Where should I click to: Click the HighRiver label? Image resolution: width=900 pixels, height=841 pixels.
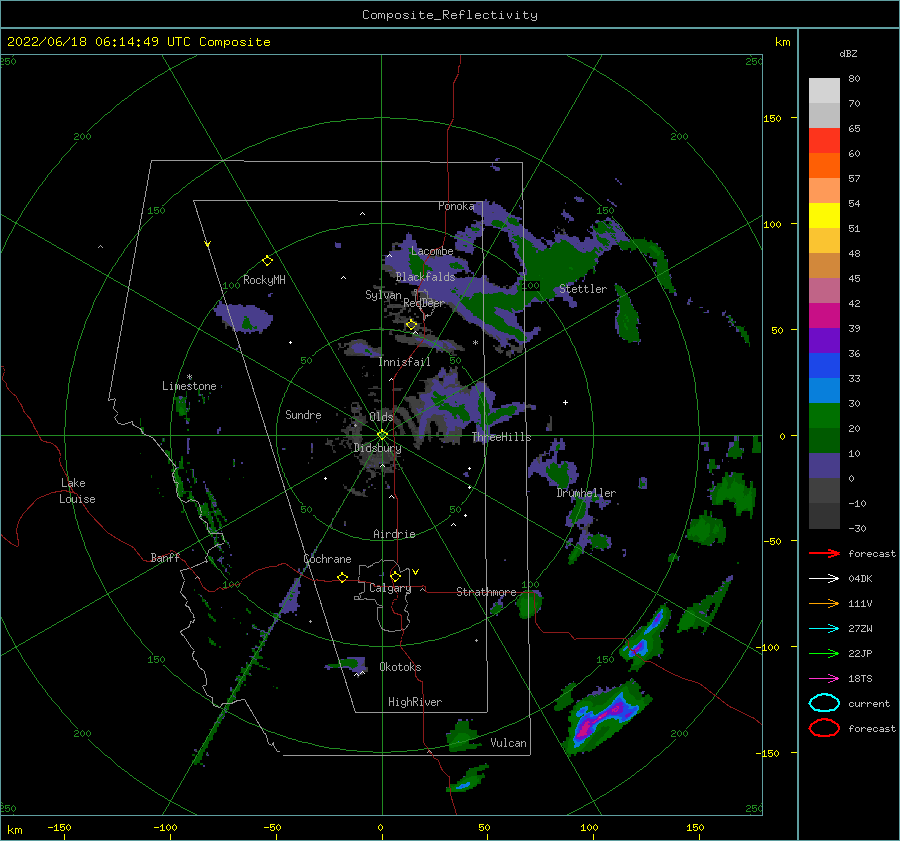(x=415, y=702)
